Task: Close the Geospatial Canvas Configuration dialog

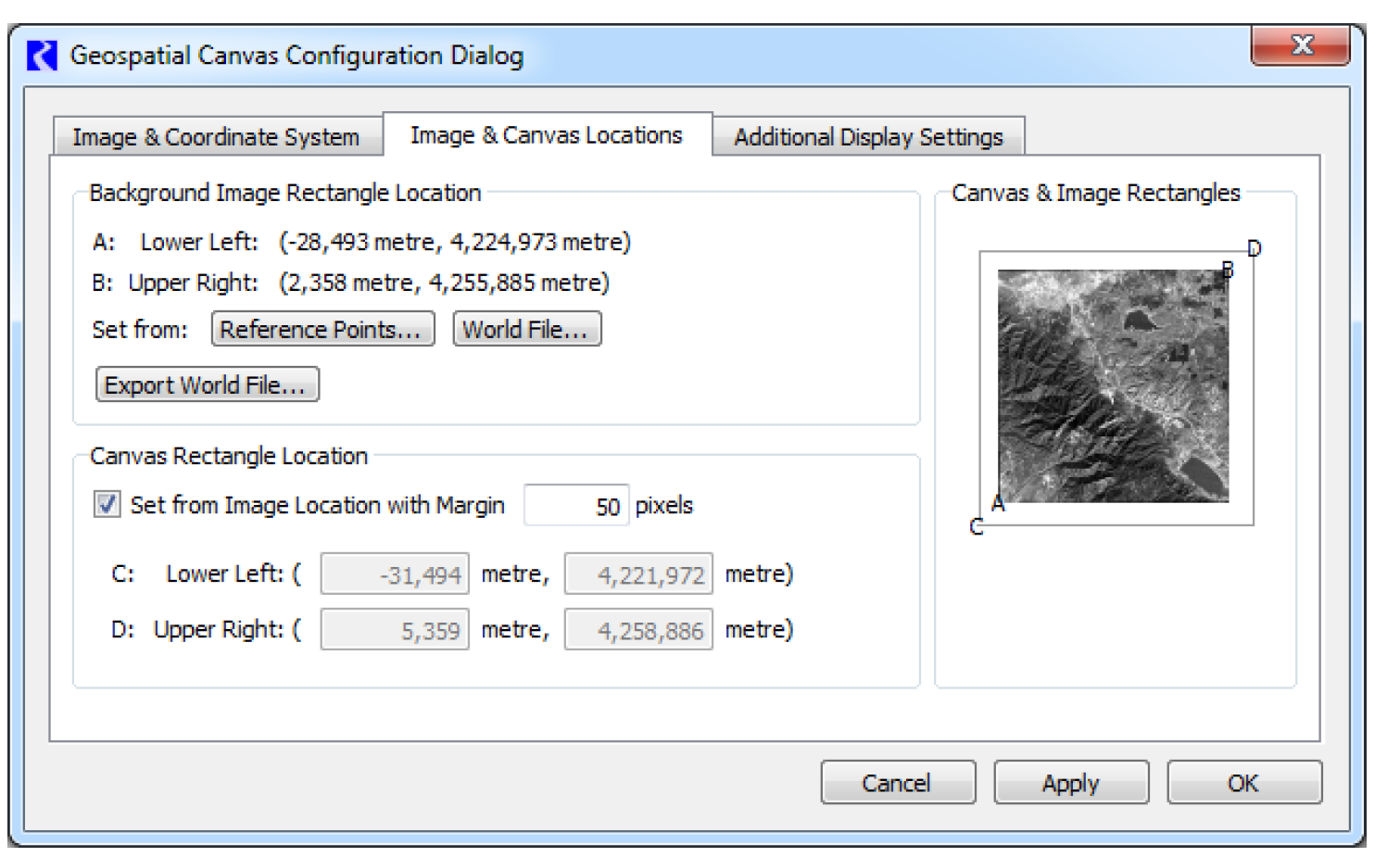Action: [x=1300, y=45]
